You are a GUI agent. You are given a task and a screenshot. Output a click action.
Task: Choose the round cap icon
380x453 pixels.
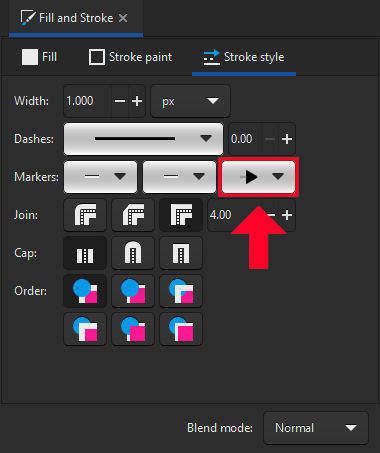click(133, 253)
